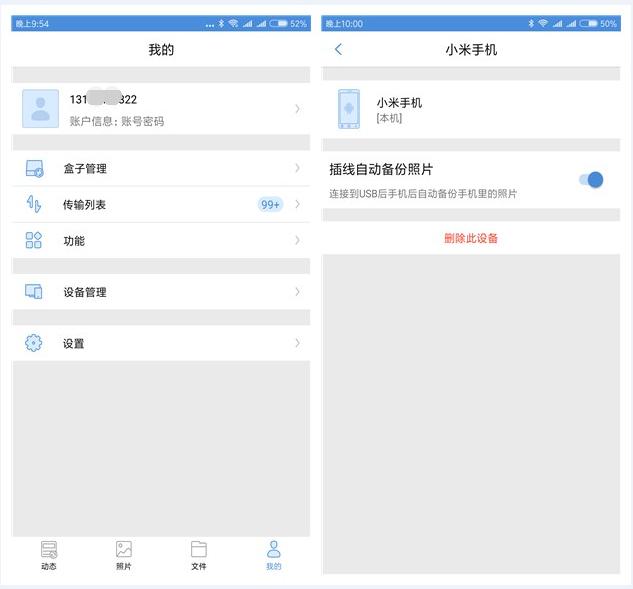The height and width of the screenshot is (589, 633).
Task: Tap 晚上9:54 clock in status bar
Action: (32, 24)
